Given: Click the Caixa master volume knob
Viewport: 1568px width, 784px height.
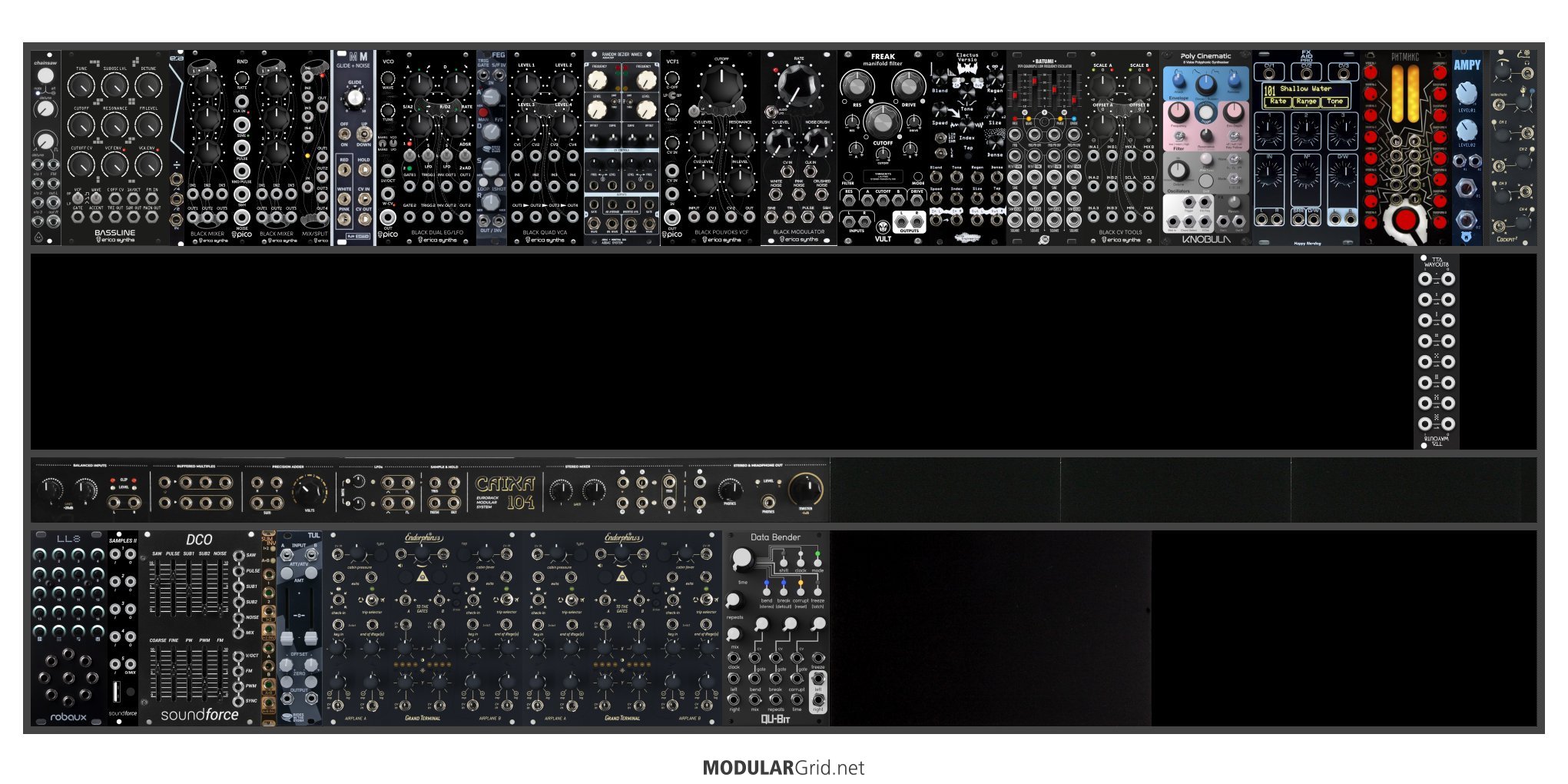Looking at the screenshot, I should (805, 488).
